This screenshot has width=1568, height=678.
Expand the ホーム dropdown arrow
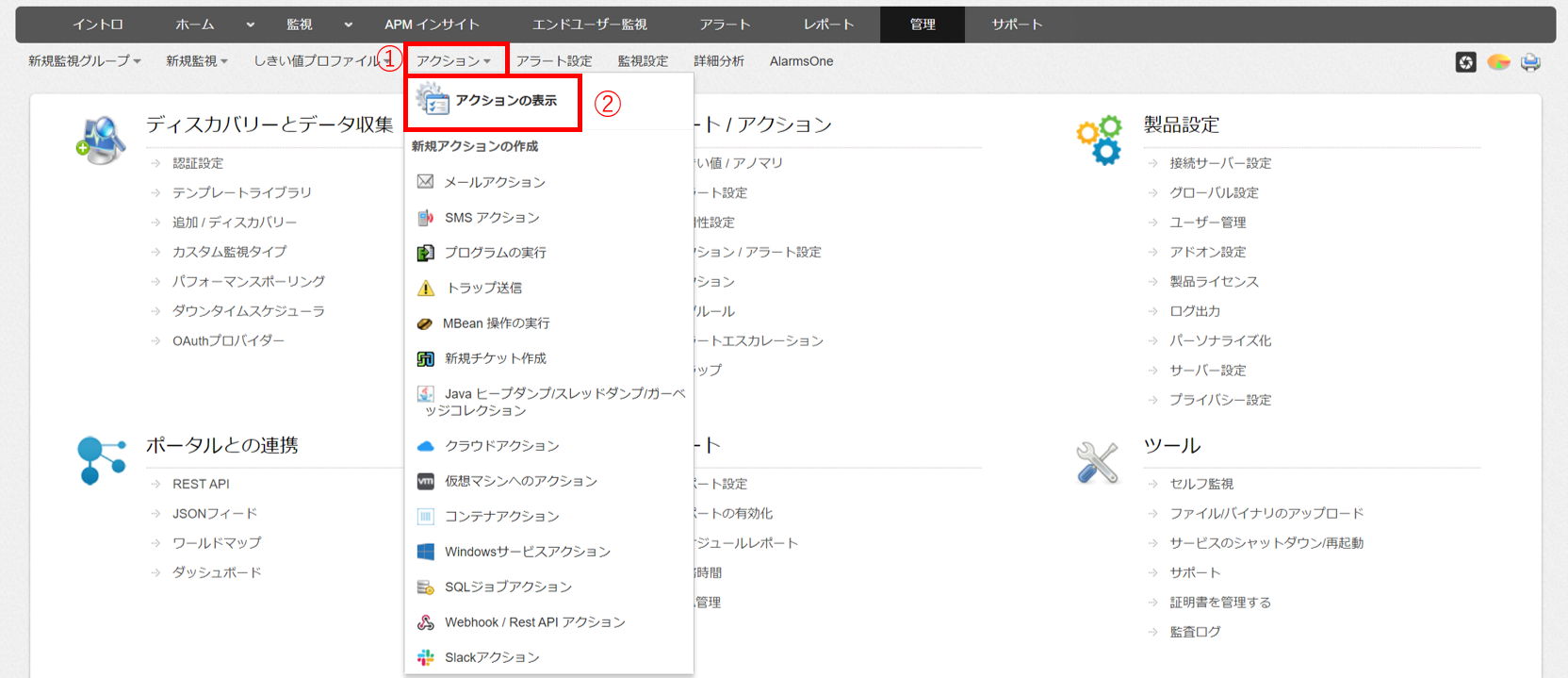[250, 25]
